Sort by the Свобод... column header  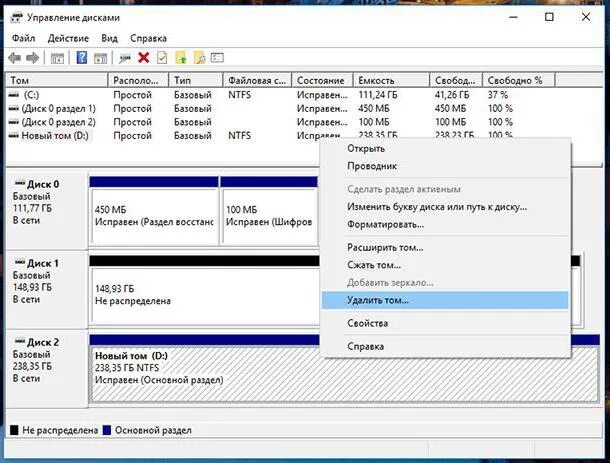[456, 81]
